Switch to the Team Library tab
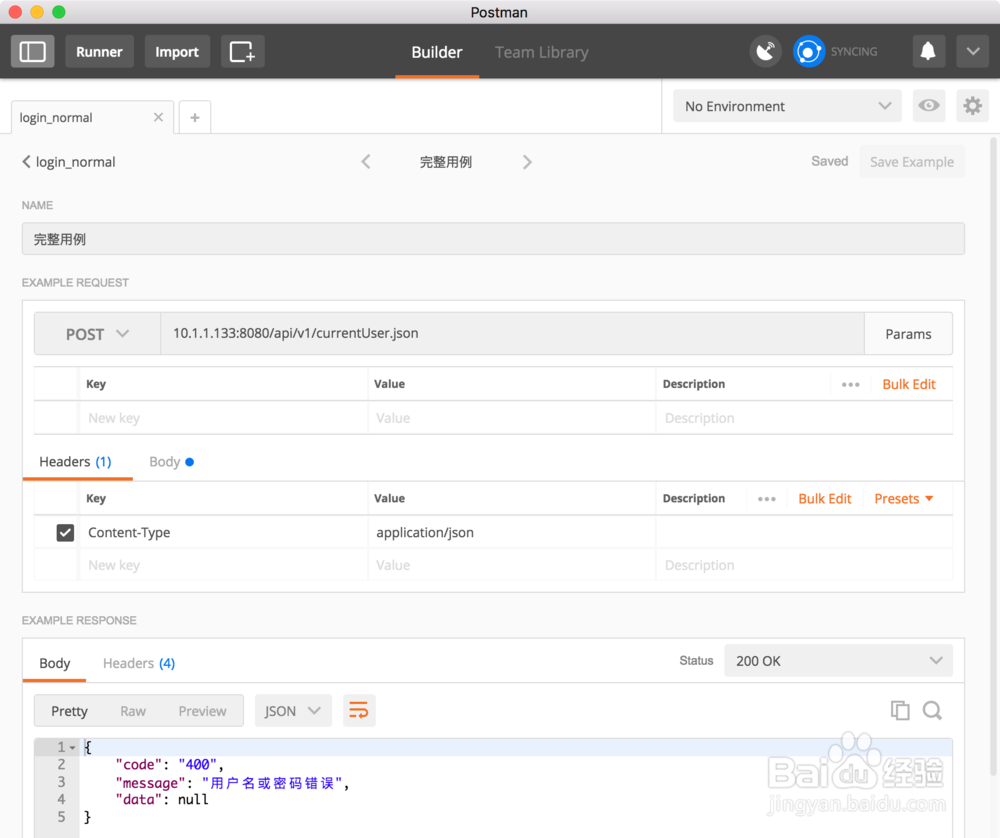This screenshot has width=1000, height=838. coord(541,52)
